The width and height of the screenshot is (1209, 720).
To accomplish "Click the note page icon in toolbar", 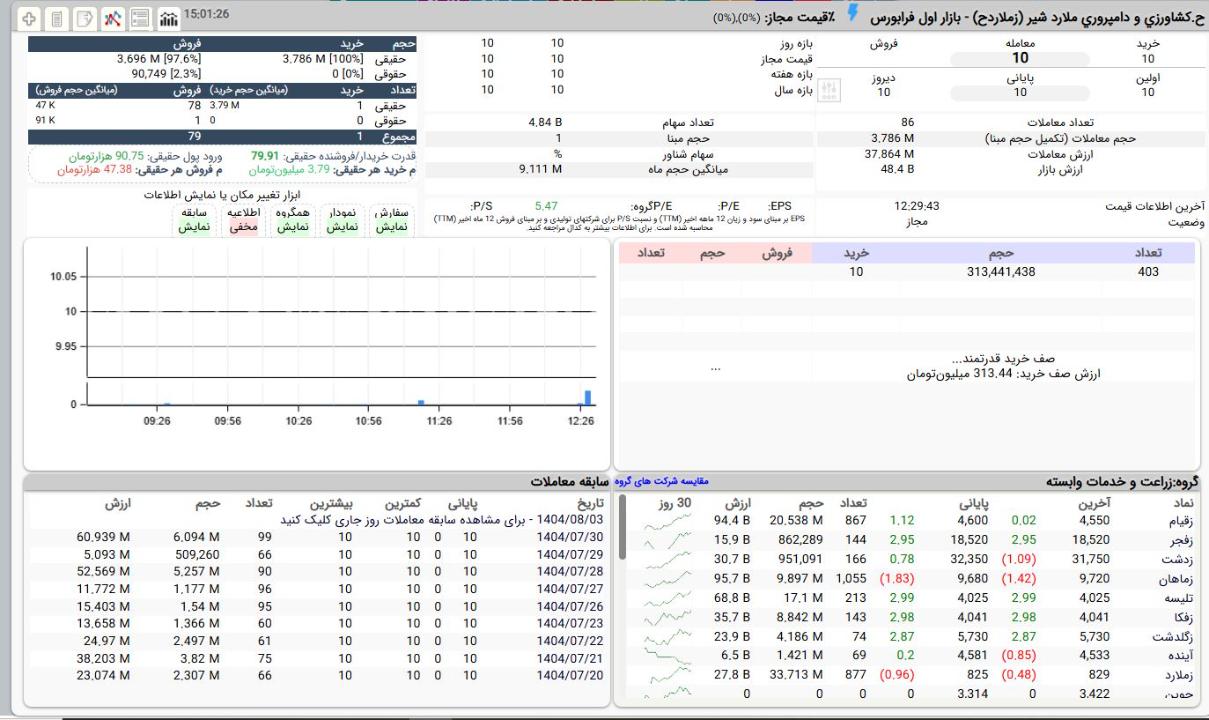I will [x=86, y=18].
